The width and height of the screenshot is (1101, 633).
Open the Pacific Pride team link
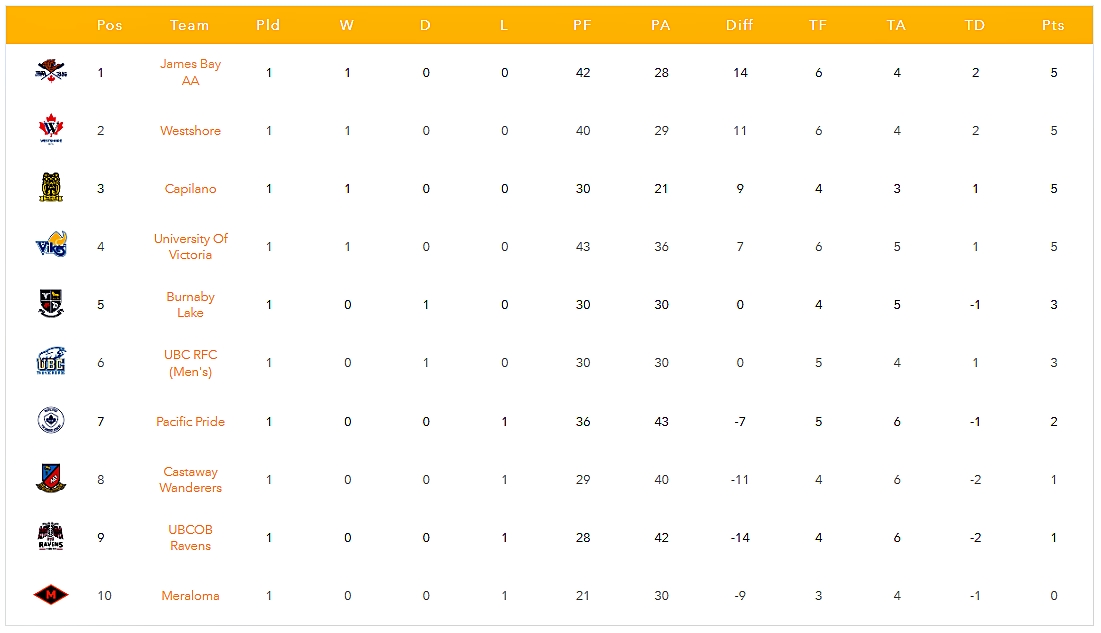(190, 421)
